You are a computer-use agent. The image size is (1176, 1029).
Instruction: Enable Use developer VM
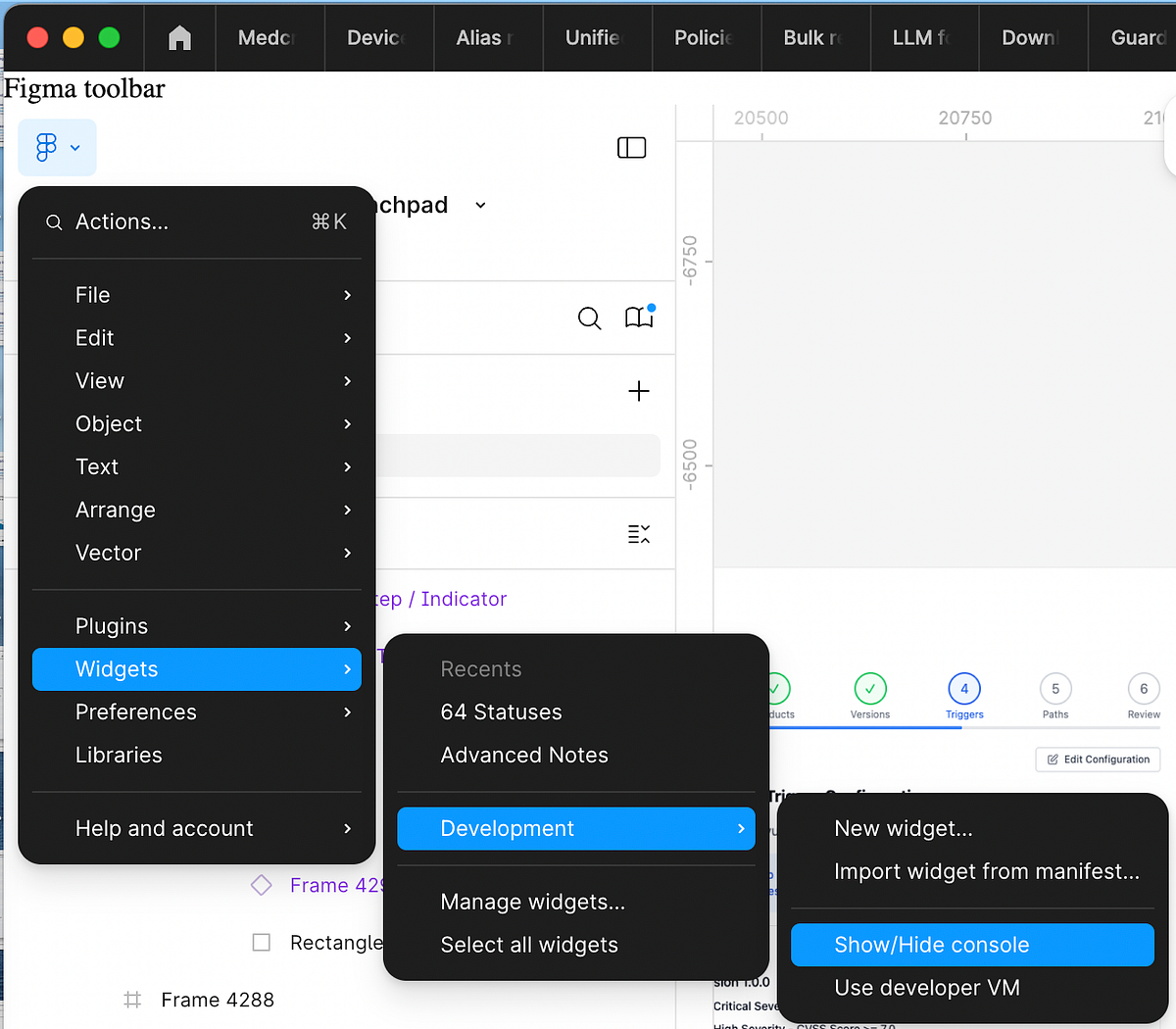[926, 988]
